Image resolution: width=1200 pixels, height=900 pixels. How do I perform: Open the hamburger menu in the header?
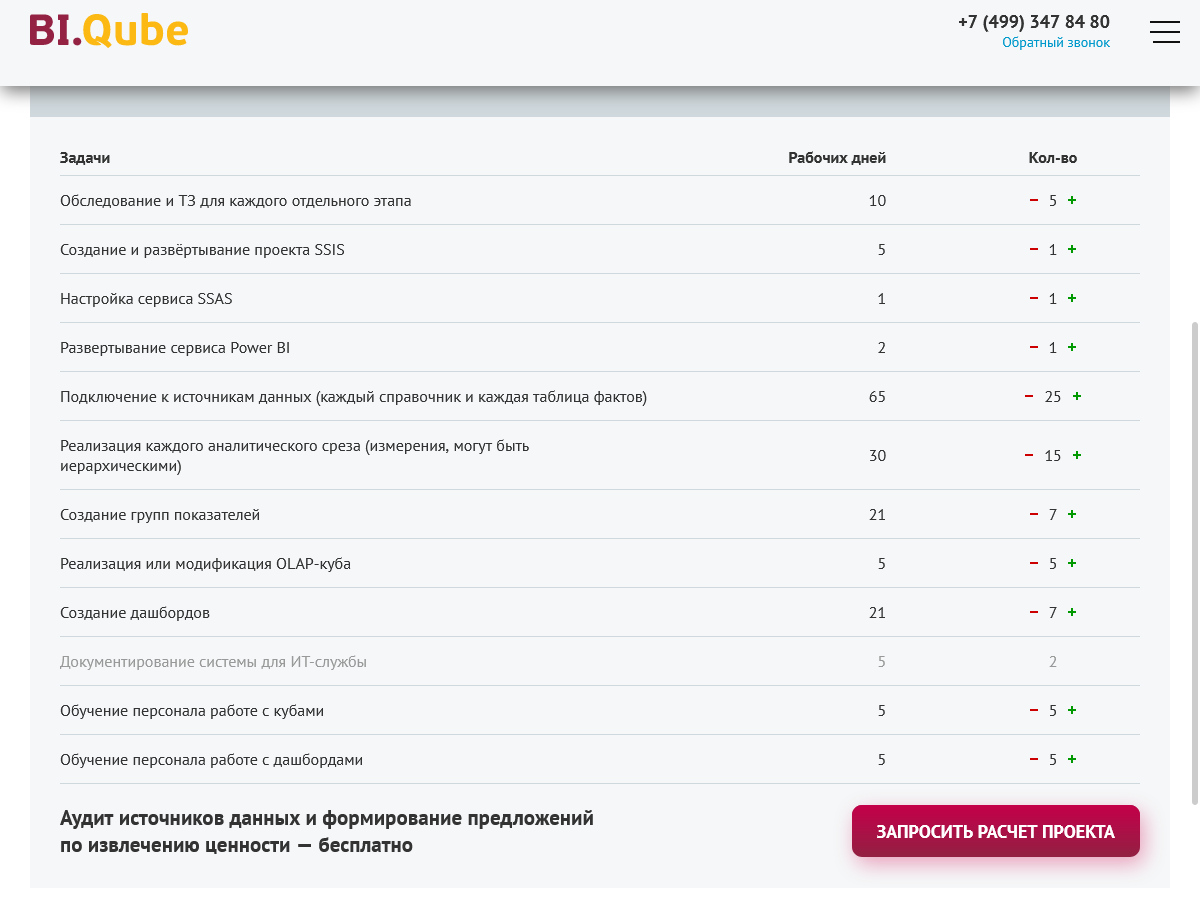pos(1165,32)
